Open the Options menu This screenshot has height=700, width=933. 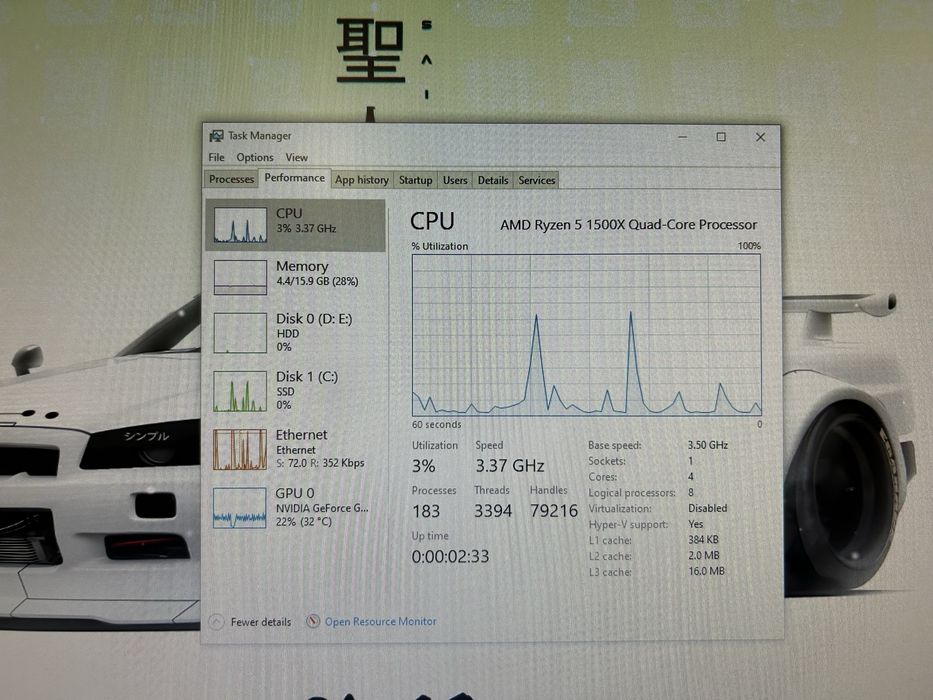[x=255, y=157]
